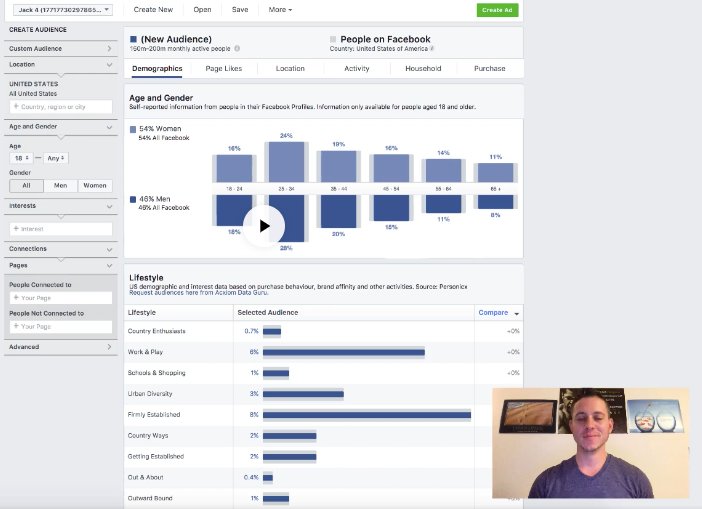The image size is (702, 509).
Task: Play the video with center play button
Action: pos(264,226)
